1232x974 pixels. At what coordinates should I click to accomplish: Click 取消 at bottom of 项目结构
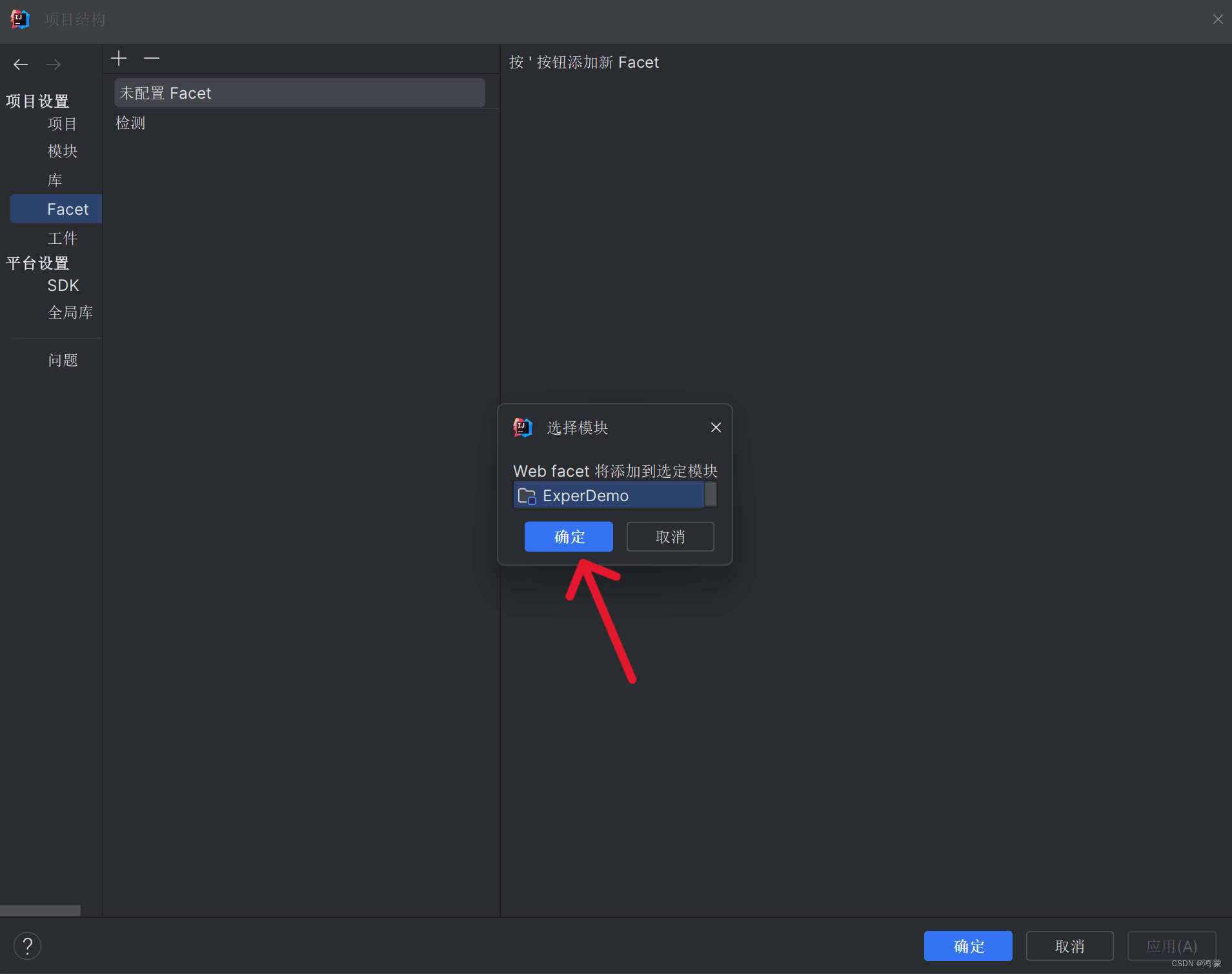coord(1069,946)
